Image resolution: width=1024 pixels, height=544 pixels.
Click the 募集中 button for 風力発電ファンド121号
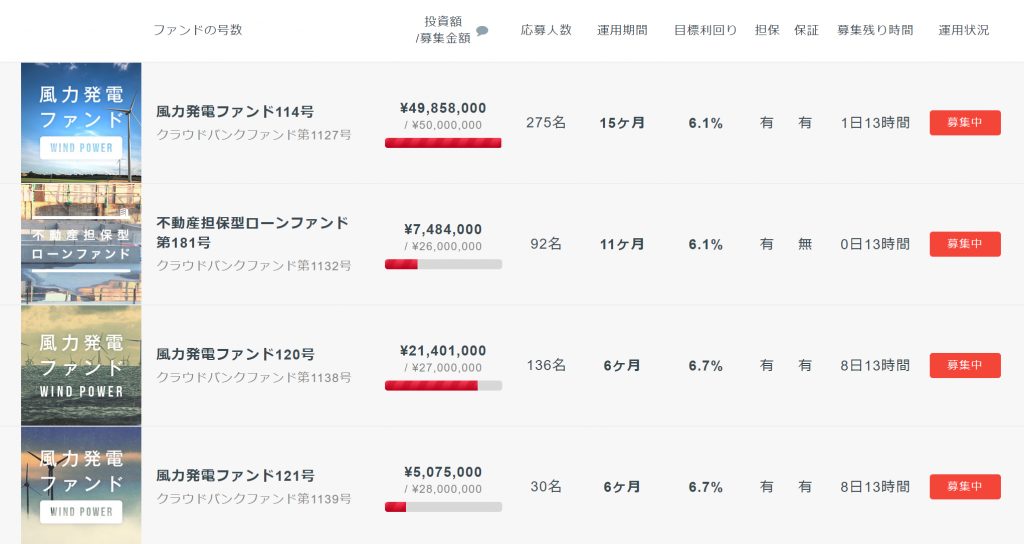pos(965,487)
